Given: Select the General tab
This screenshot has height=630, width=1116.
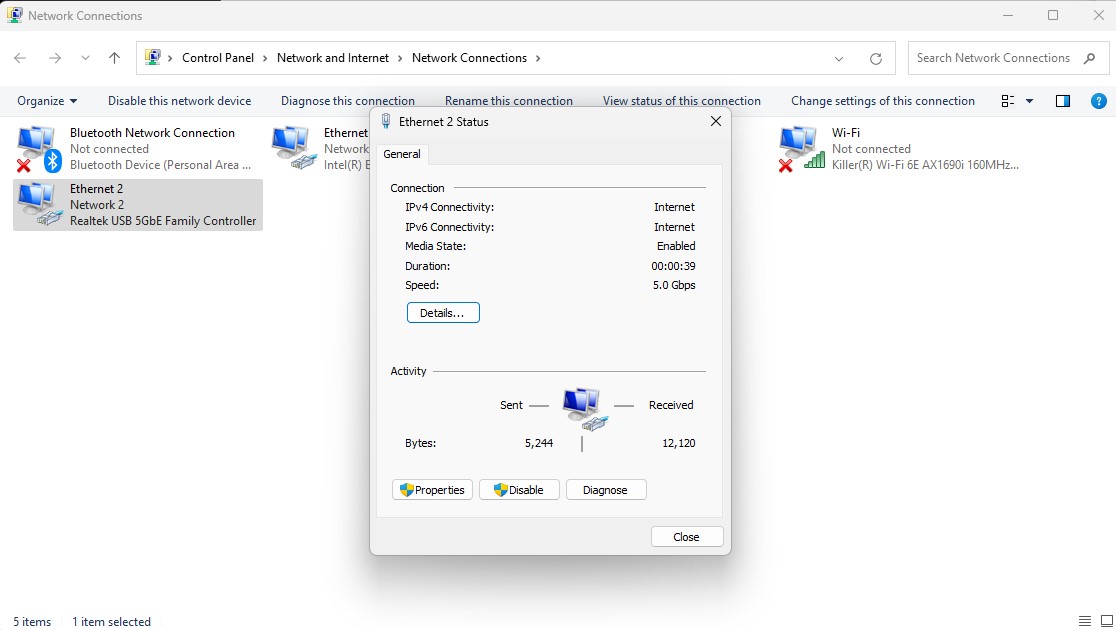Looking at the screenshot, I should pyautogui.click(x=402, y=154).
